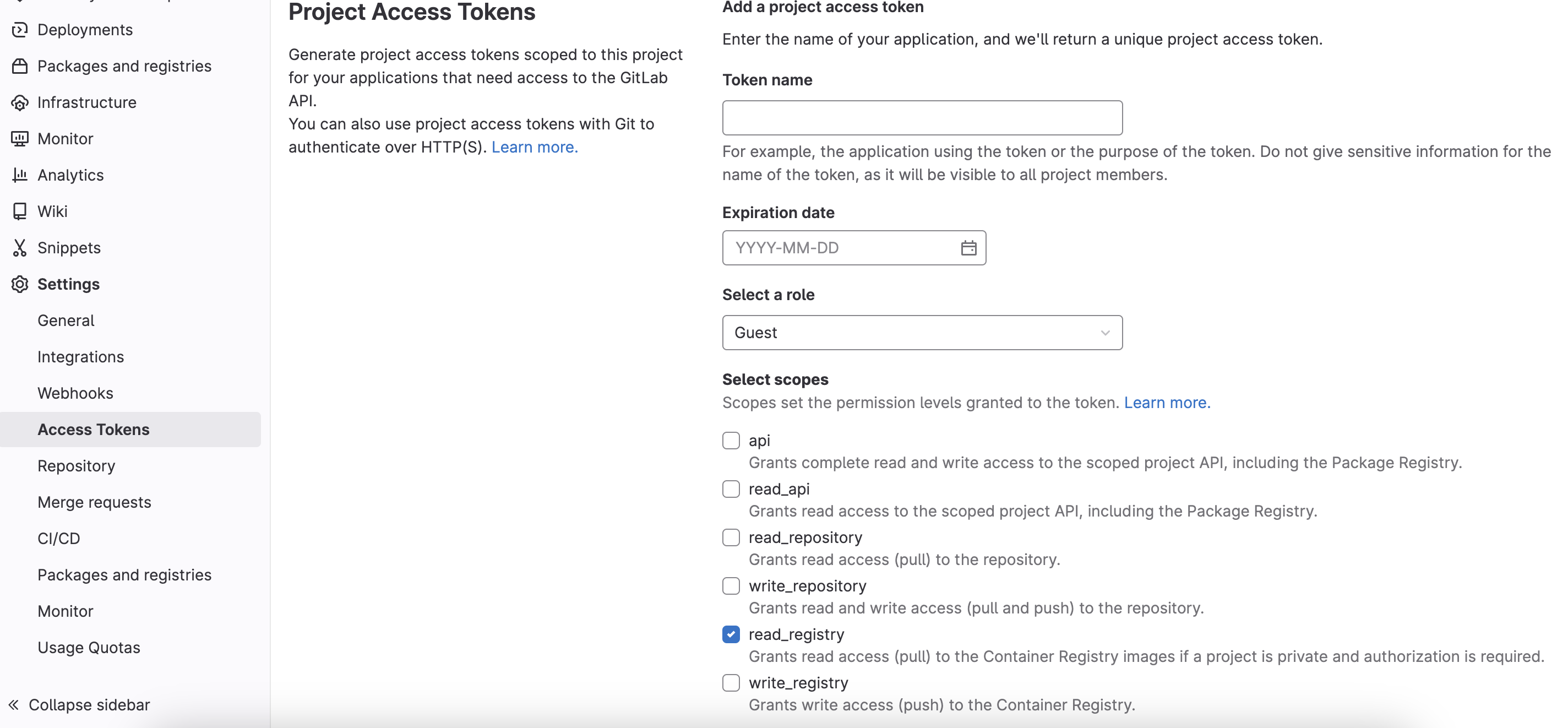Click the Infrastructure cloud gear icon
This screenshot has height=728, width=1568.
click(19, 103)
